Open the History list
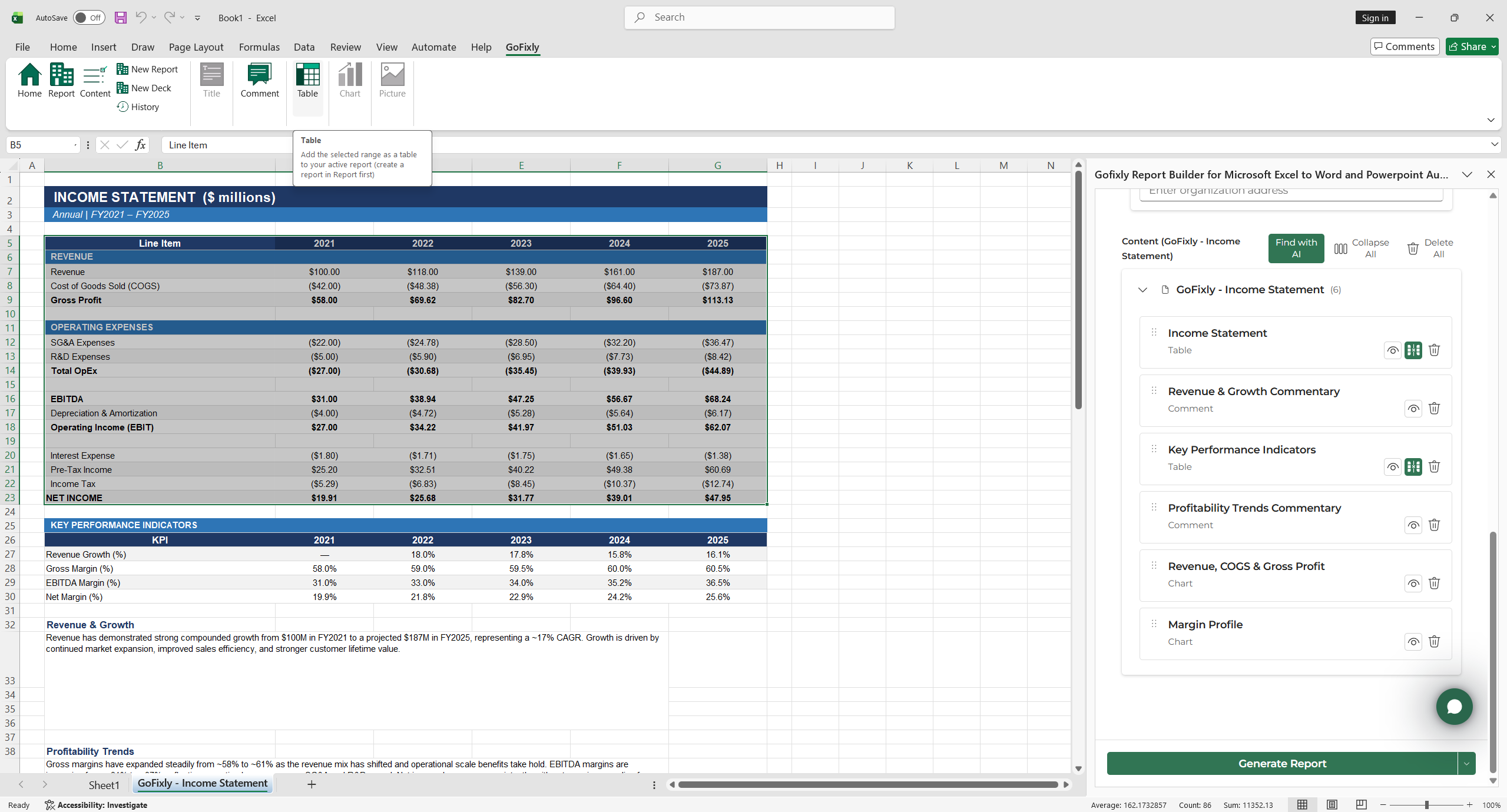Screen dimensions: 1507x812 point(138,107)
